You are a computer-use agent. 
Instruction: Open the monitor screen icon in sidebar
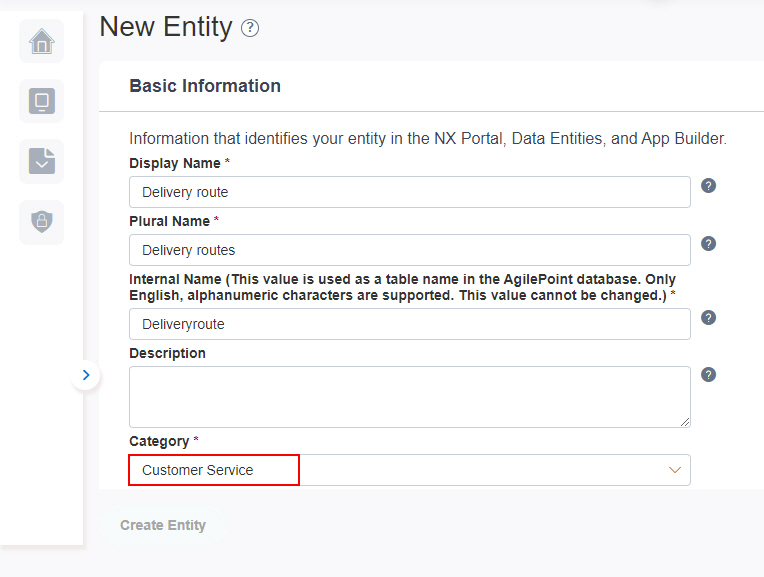click(x=41, y=101)
